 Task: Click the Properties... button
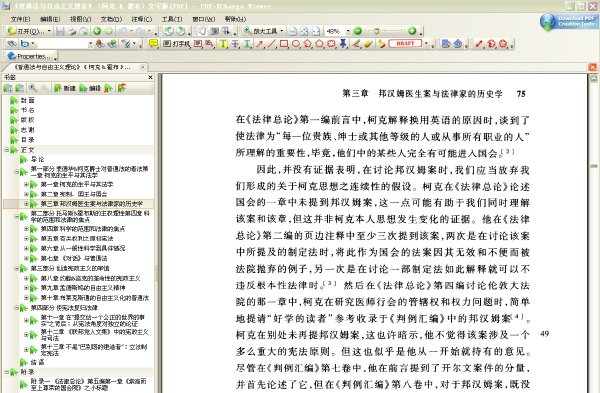tap(30, 56)
